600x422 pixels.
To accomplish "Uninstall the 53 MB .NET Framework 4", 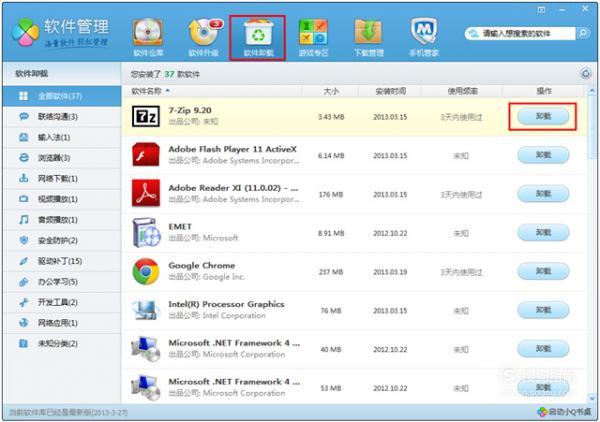I will point(543,388).
